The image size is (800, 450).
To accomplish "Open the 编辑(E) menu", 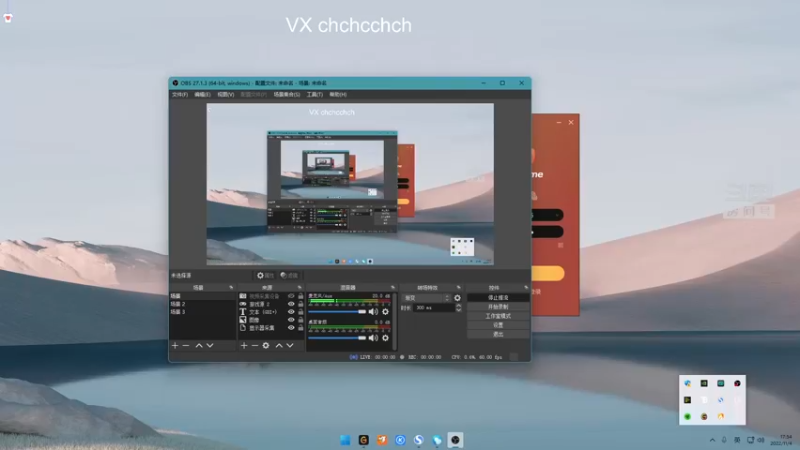I will (203, 94).
